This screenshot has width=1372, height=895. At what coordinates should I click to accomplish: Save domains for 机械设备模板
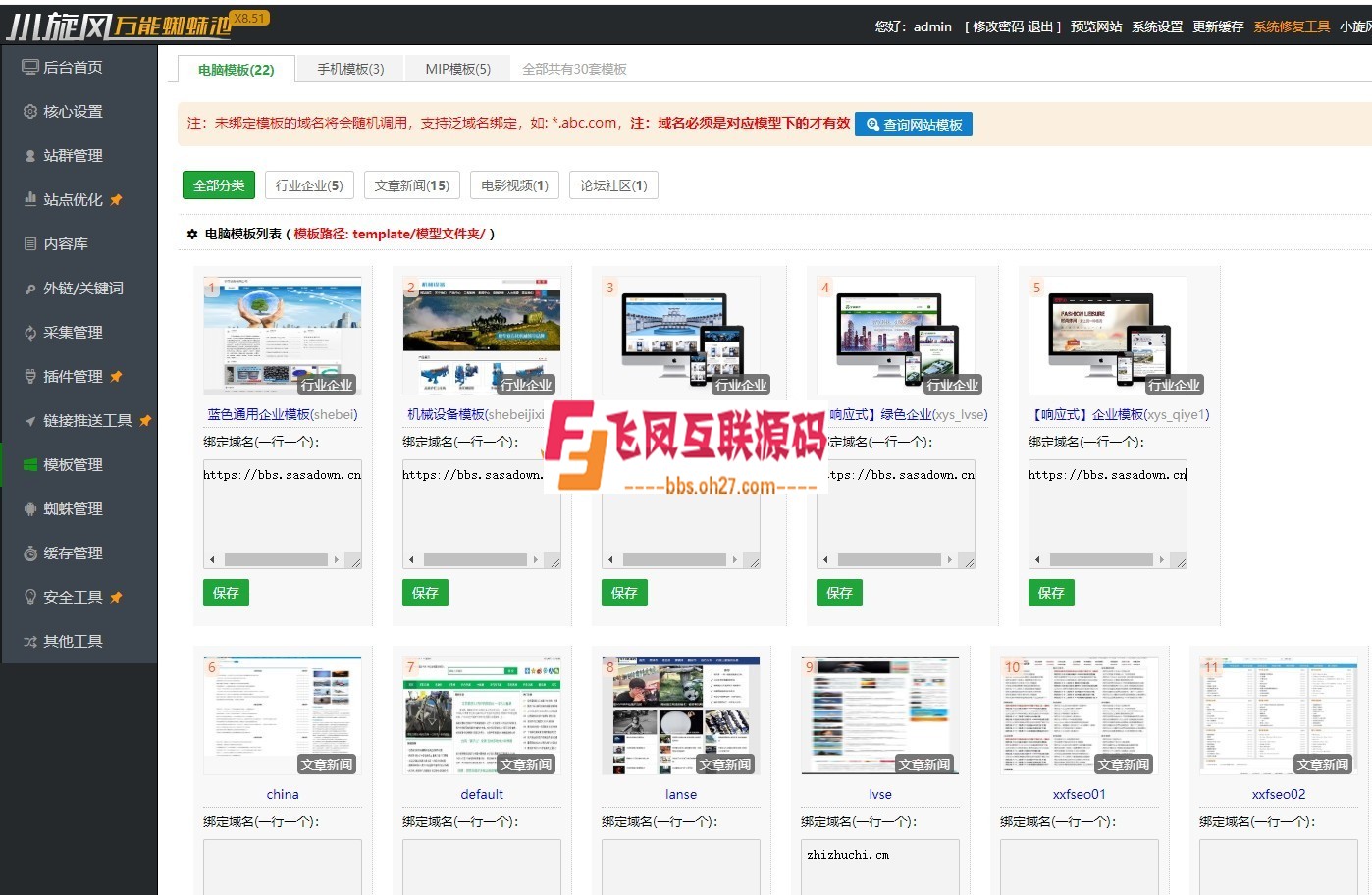tap(425, 593)
